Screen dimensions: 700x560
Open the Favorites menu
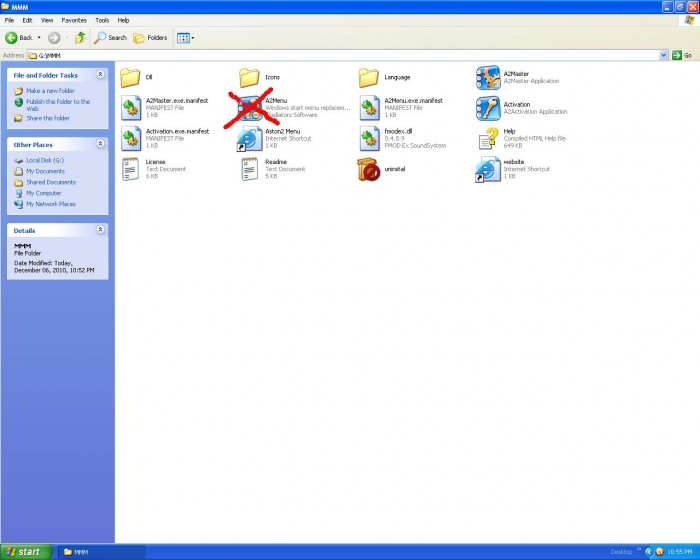click(74, 21)
